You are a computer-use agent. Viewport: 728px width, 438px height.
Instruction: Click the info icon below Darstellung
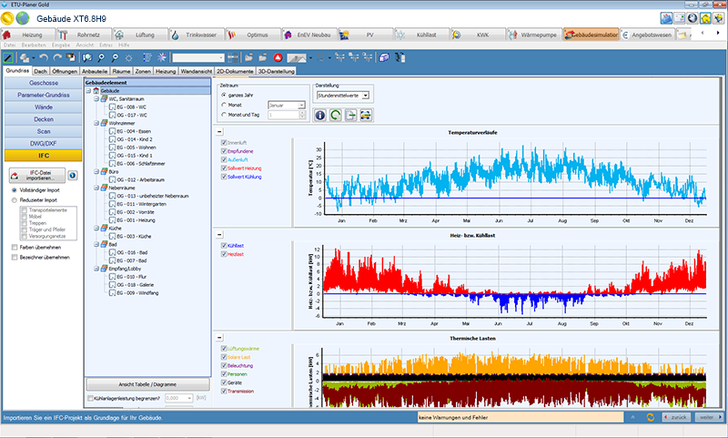pyautogui.click(x=321, y=115)
